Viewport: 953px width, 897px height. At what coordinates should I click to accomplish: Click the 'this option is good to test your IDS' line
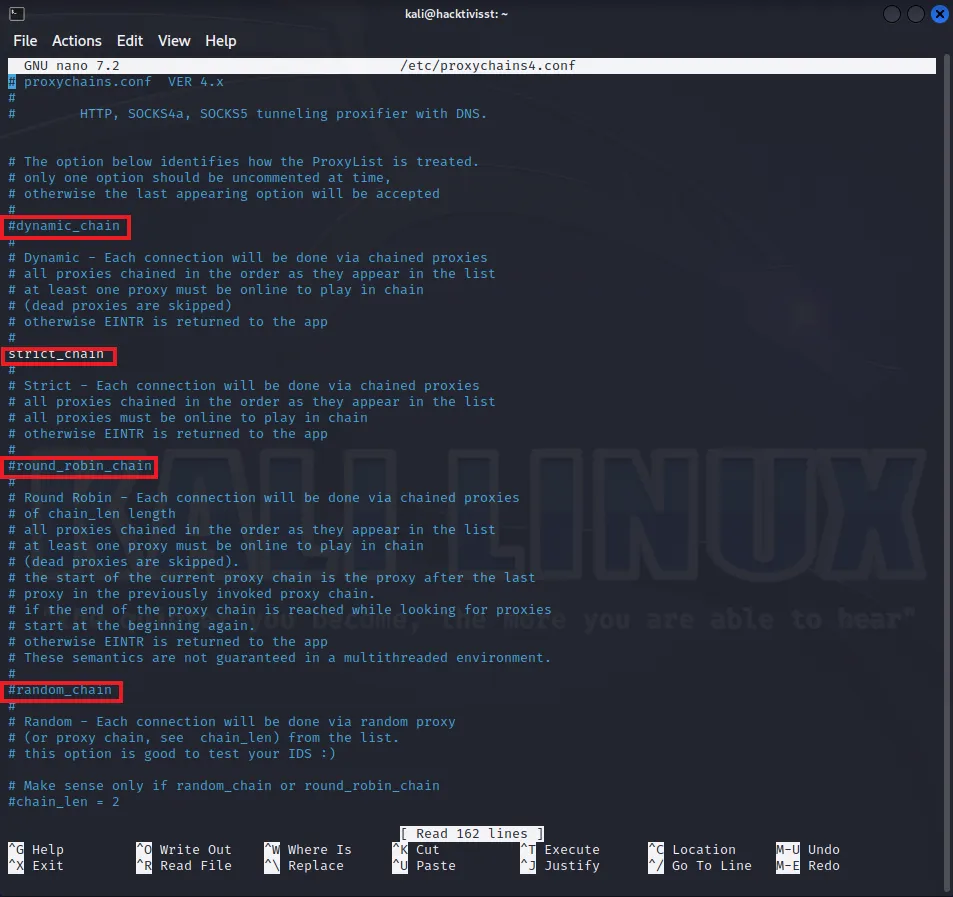[x=171, y=754]
